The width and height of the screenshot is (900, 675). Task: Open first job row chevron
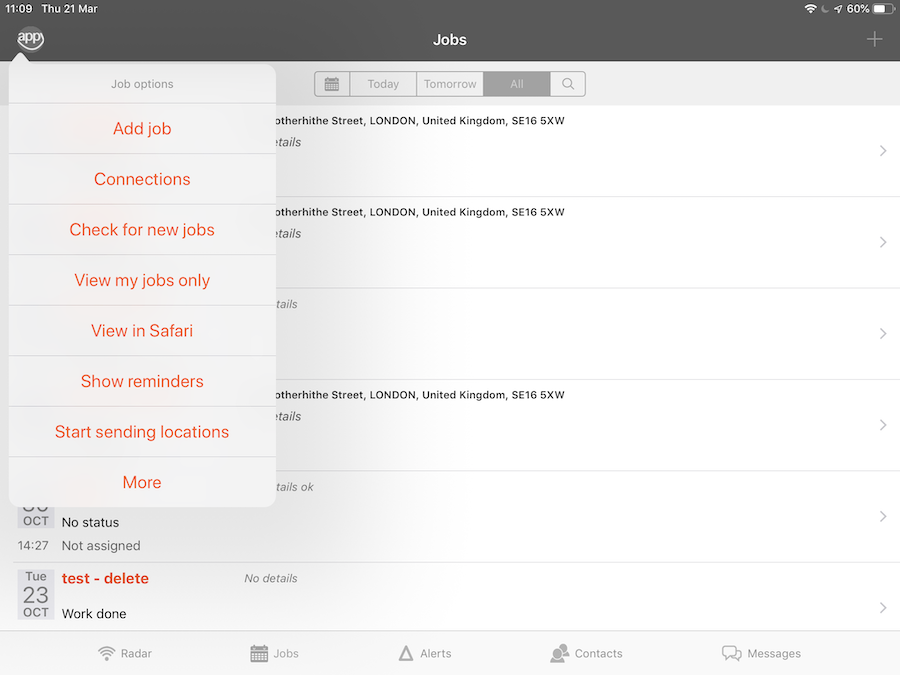click(x=882, y=151)
